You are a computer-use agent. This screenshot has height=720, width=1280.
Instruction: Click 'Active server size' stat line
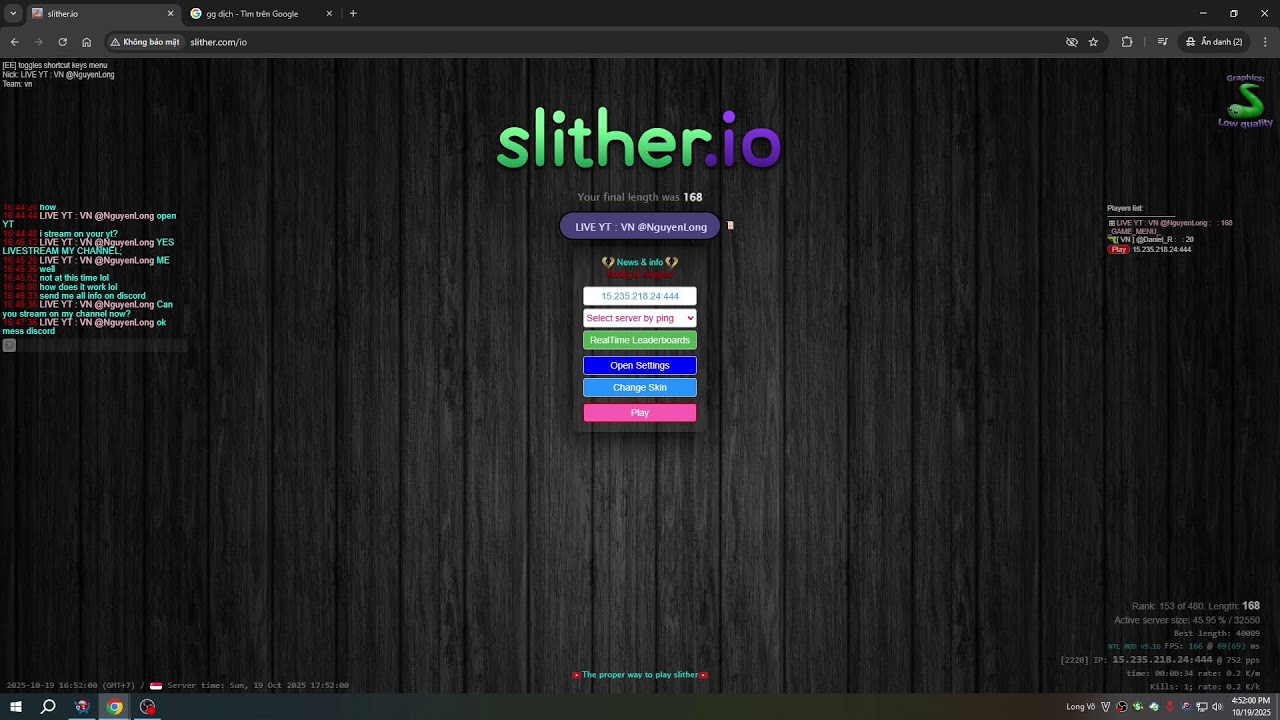pyautogui.click(x=1187, y=620)
